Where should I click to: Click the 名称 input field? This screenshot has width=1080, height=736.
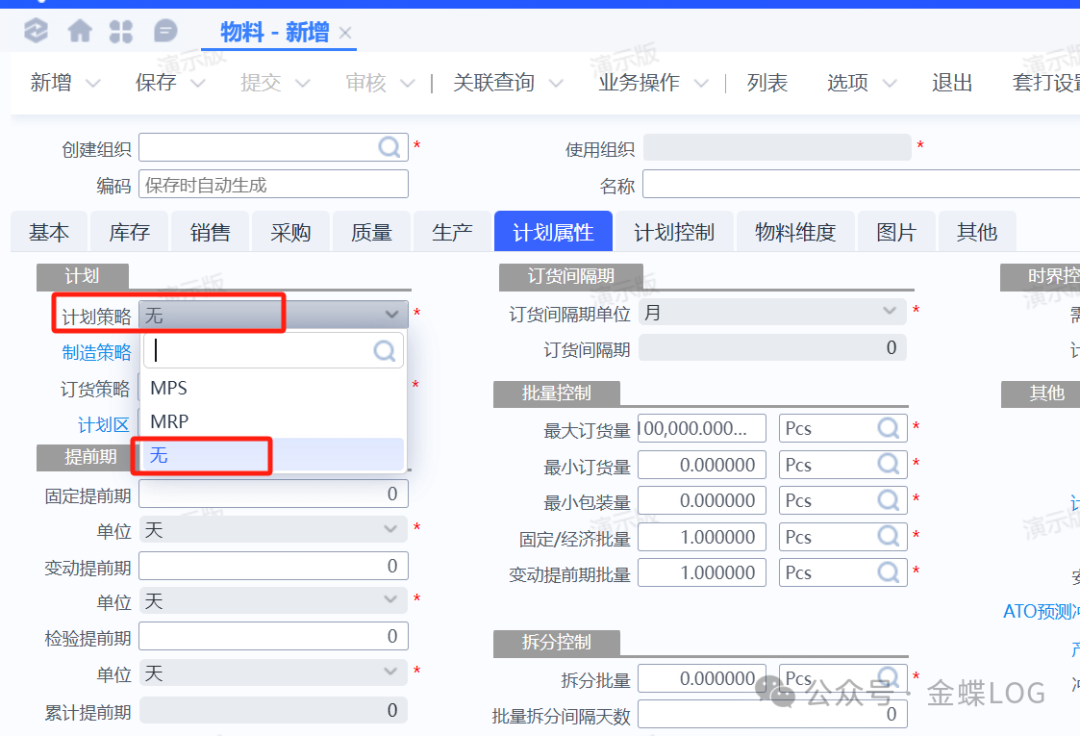pyautogui.click(x=860, y=185)
